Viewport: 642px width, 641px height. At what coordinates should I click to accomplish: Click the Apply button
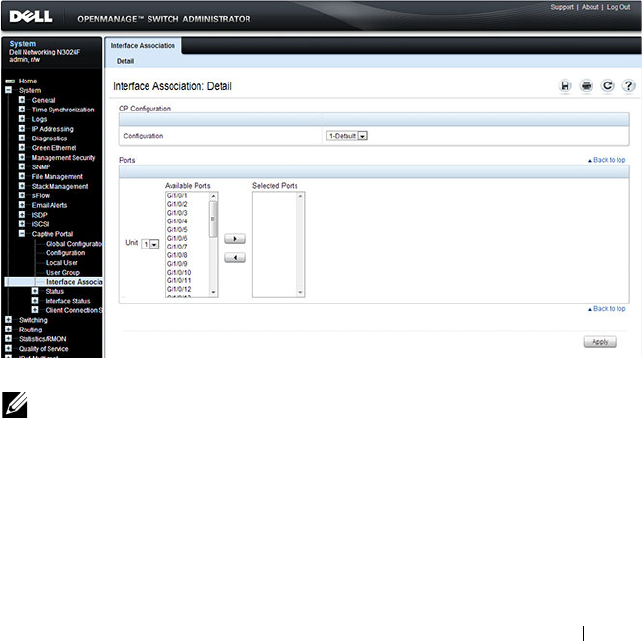(600, 342)
